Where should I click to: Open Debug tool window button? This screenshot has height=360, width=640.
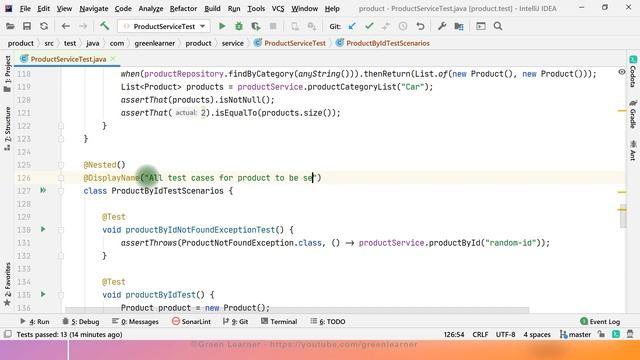pyautogui.click(x=81, y=322)
